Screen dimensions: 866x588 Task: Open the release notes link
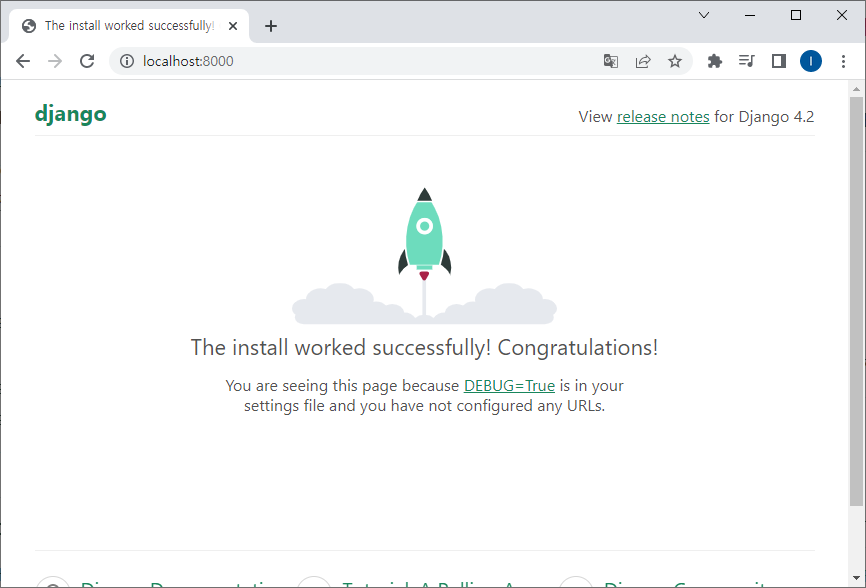pos(663,117)
